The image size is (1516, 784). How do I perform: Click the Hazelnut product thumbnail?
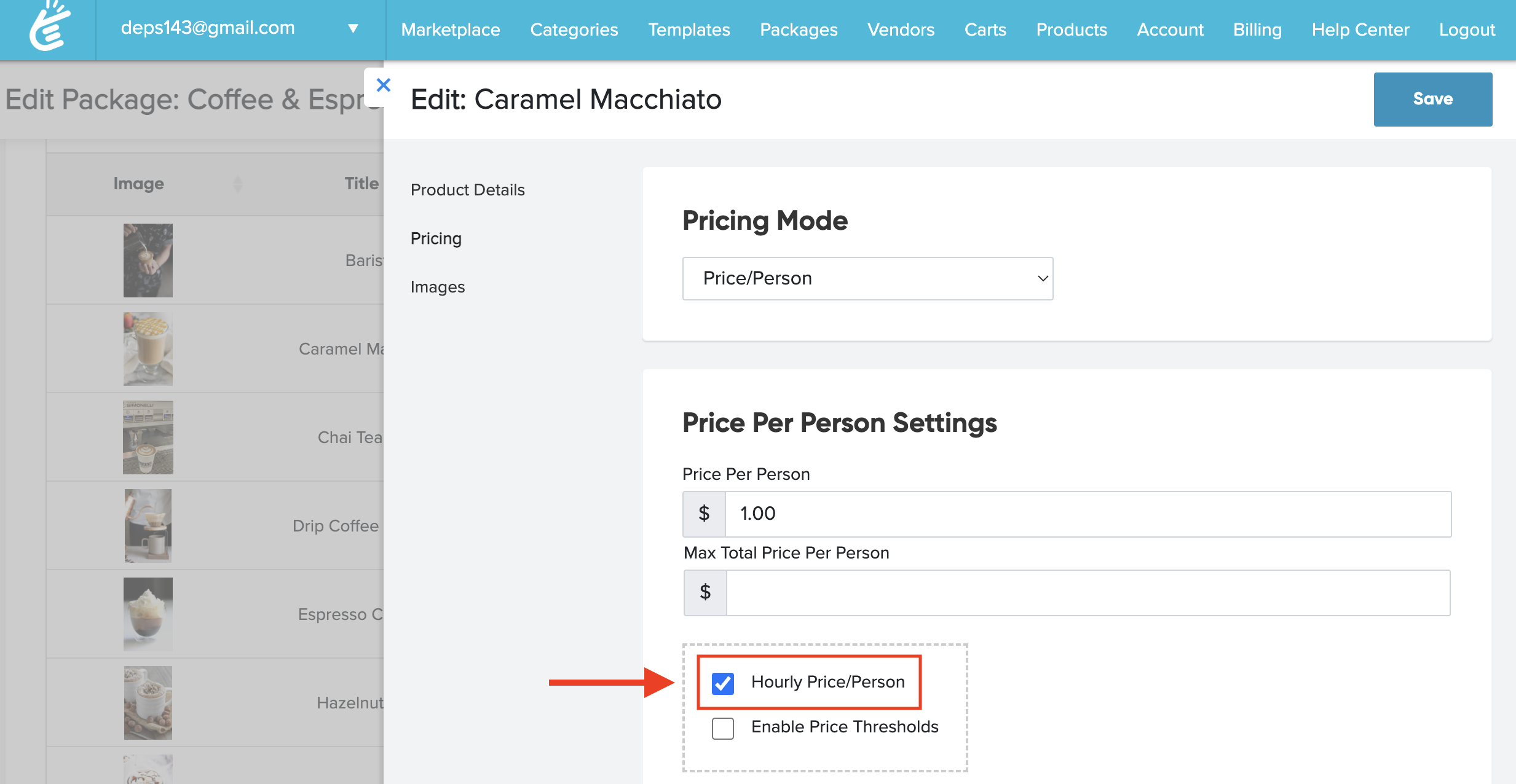(148, 703)
